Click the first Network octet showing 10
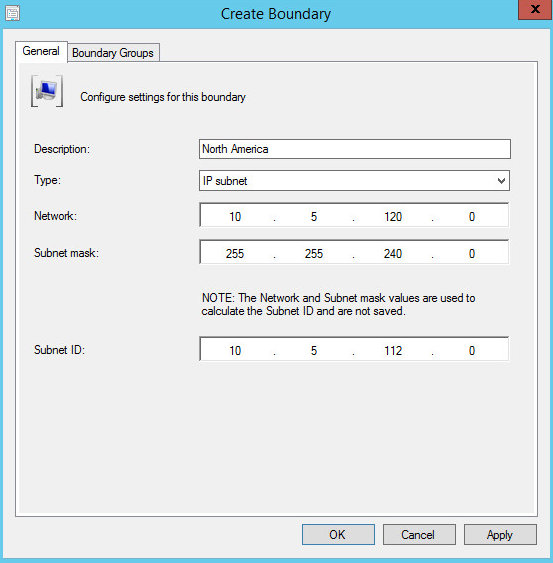This screenshot has height=563, width=553. click(235, 217)
